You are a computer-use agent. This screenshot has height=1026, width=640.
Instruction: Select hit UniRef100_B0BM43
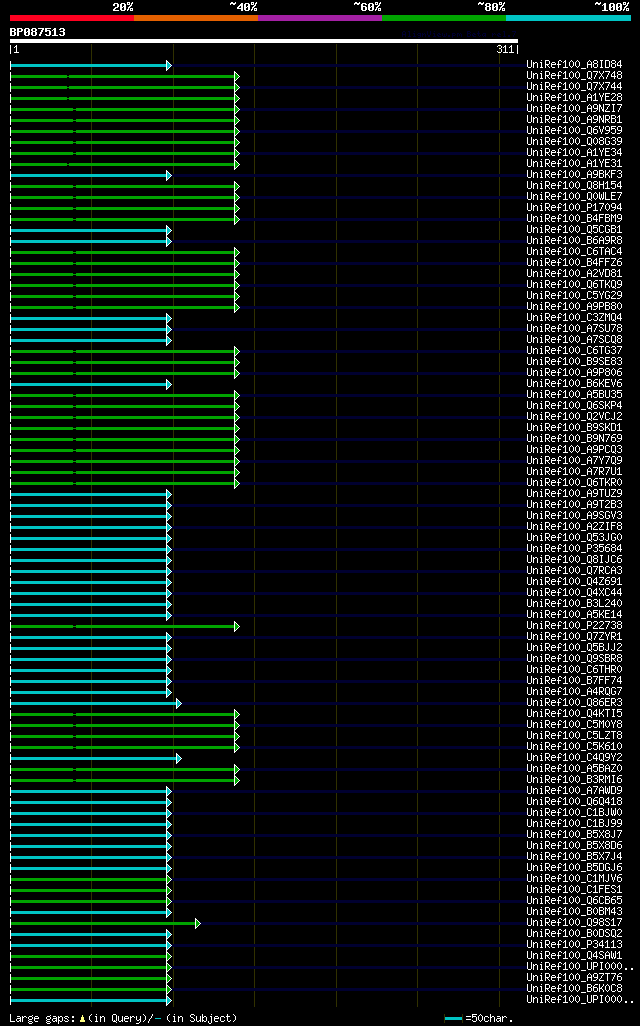pyautogui.click(x=574, y=911)
